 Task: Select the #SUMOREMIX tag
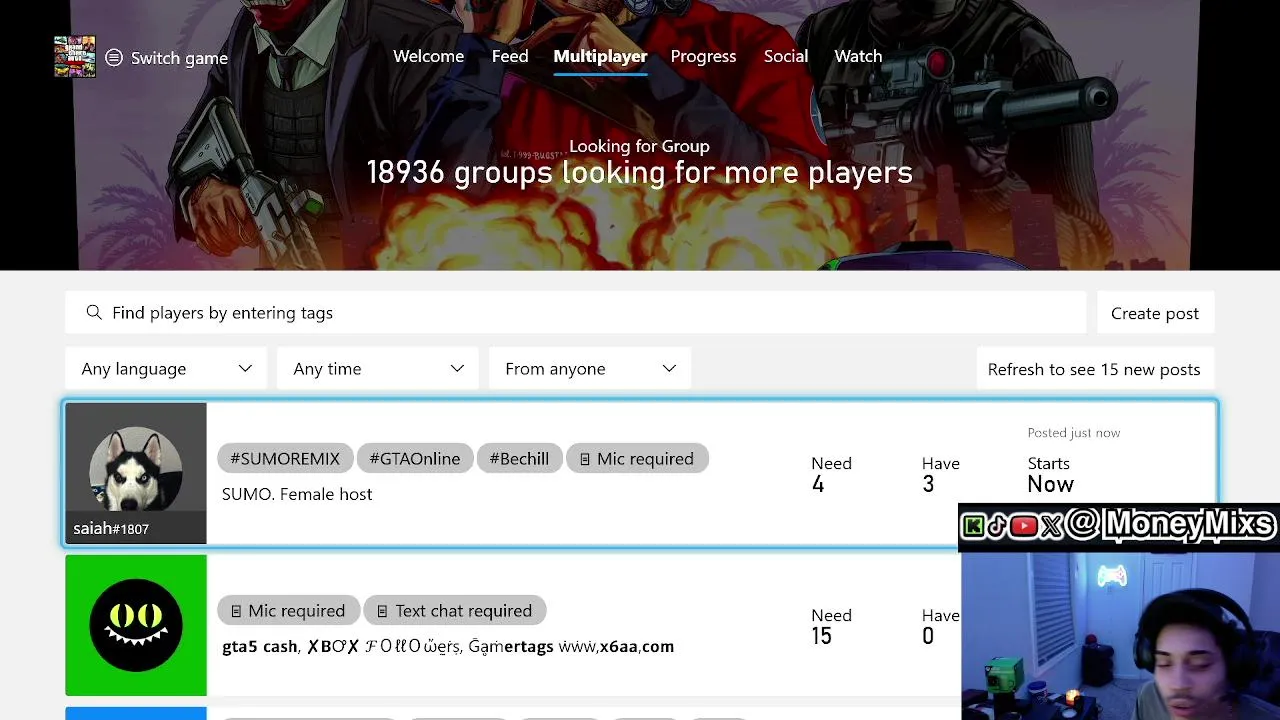285,459
